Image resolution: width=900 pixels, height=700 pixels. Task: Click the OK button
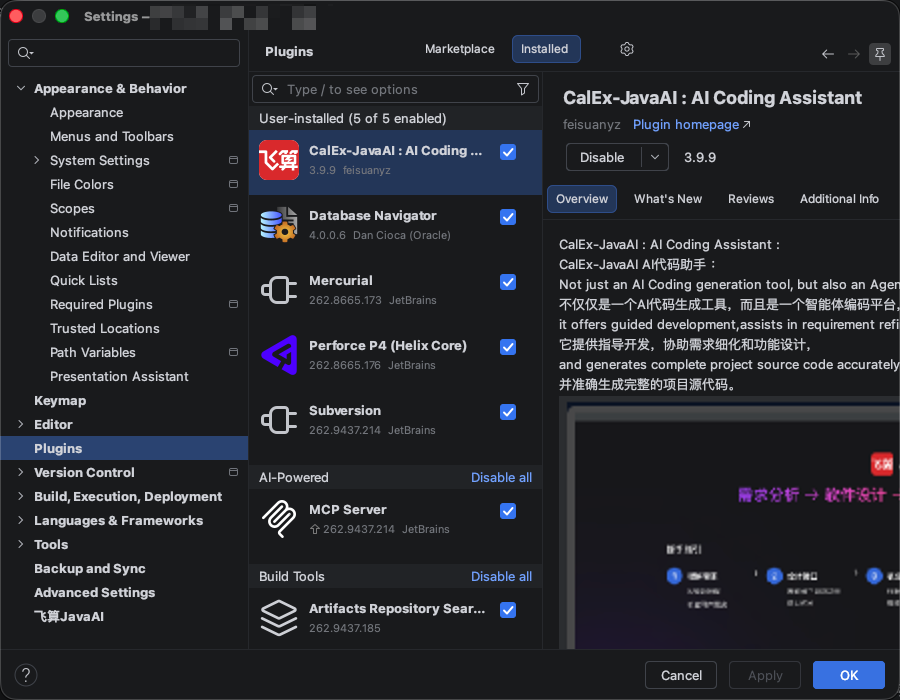849,675
